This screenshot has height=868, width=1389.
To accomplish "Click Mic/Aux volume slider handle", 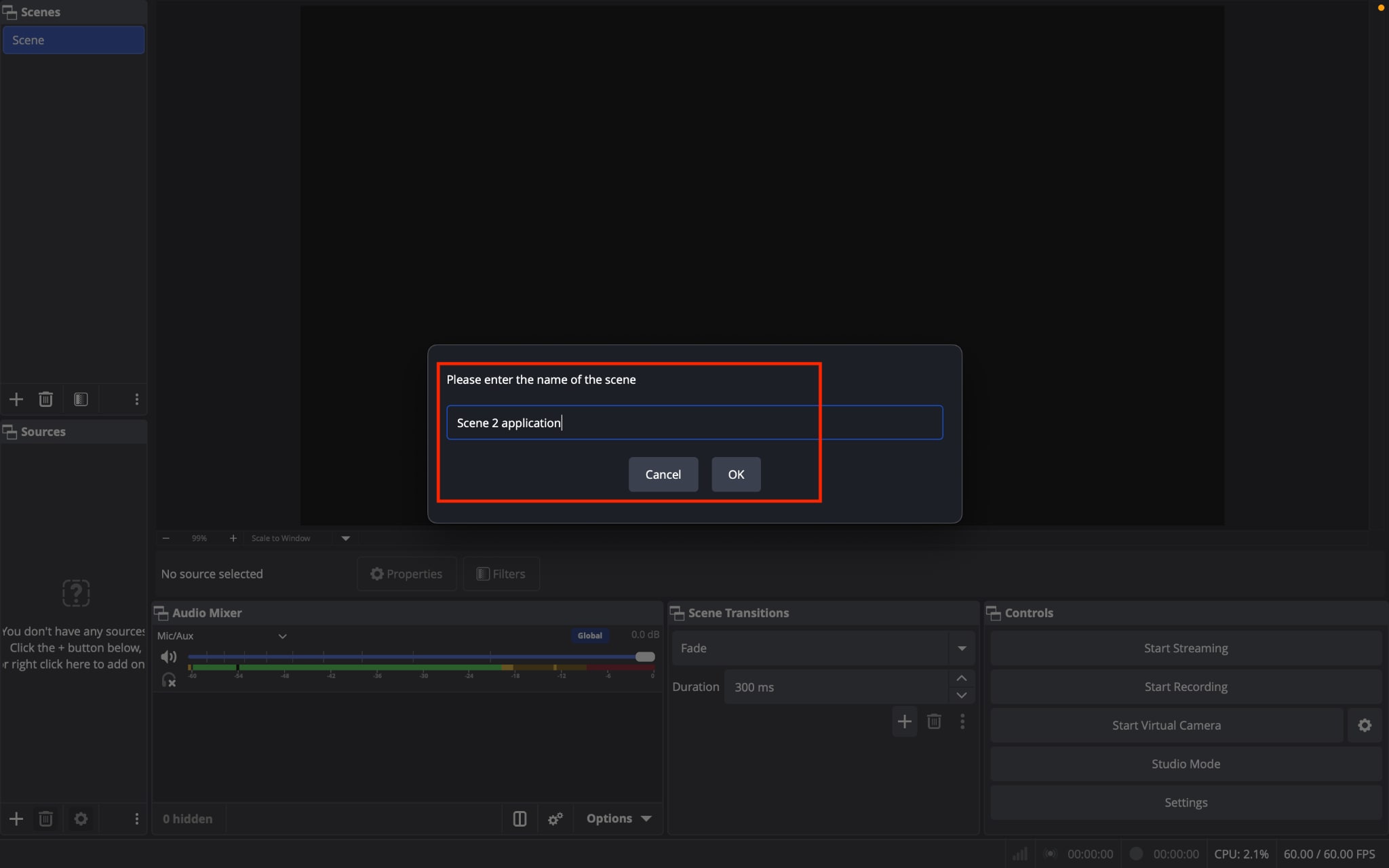I will (645, 656).
